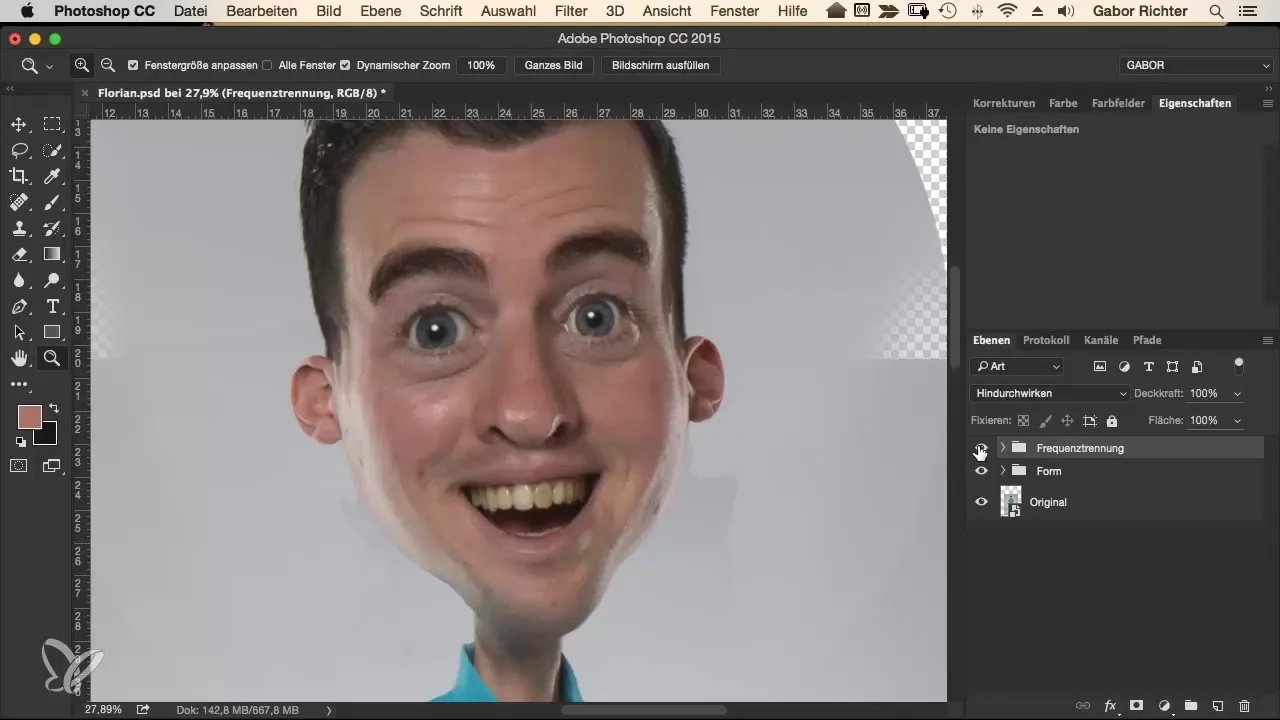Select the Move tool
1280x720 pixels.
(18, 125)
